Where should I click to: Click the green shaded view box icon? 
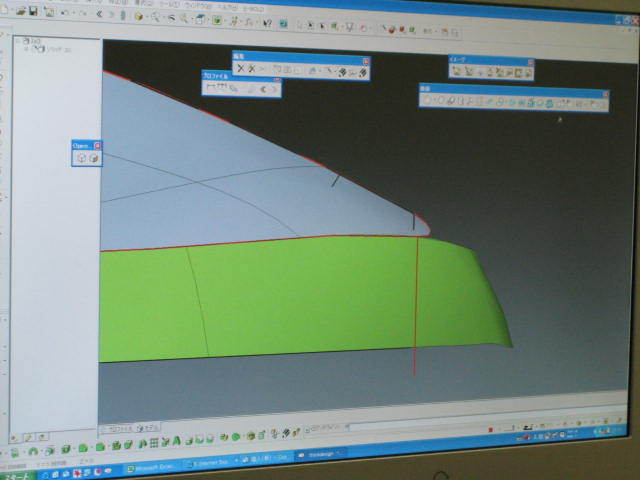click(x=217, y=20)
